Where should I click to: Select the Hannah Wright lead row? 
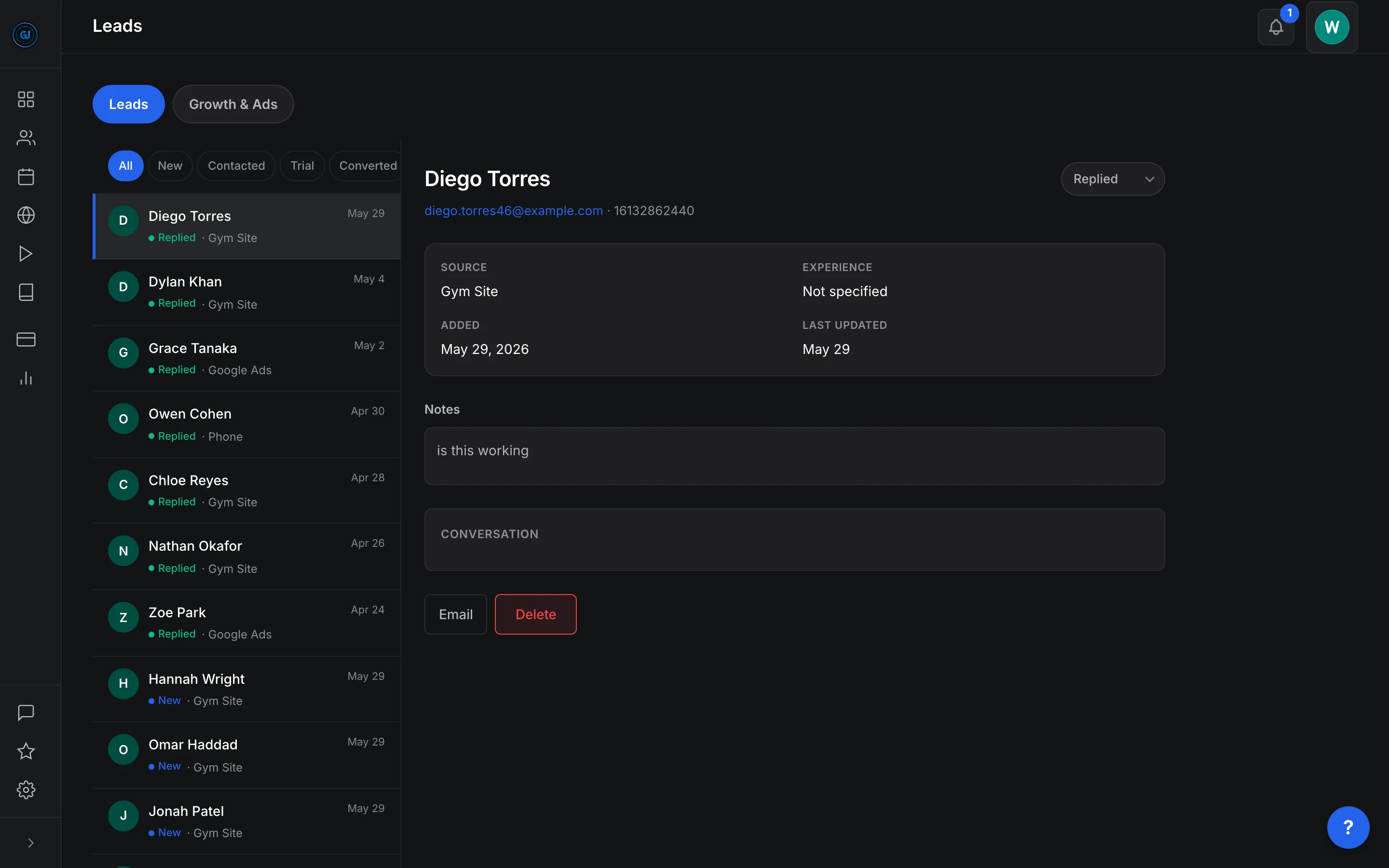pos(247,689)
